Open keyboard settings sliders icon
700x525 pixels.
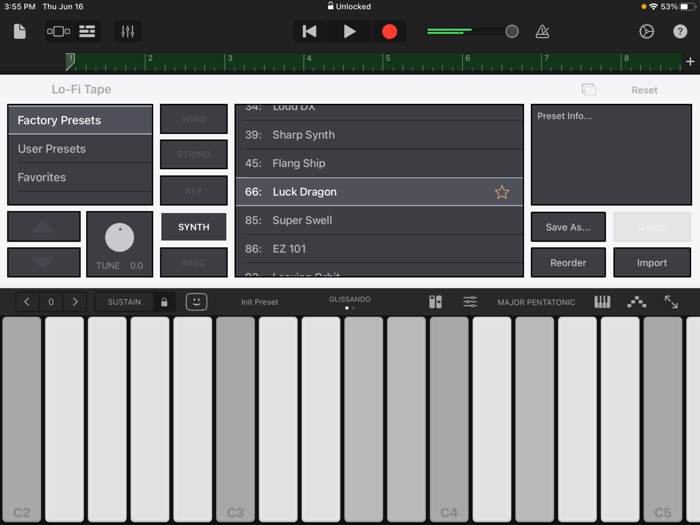(470, 302)
